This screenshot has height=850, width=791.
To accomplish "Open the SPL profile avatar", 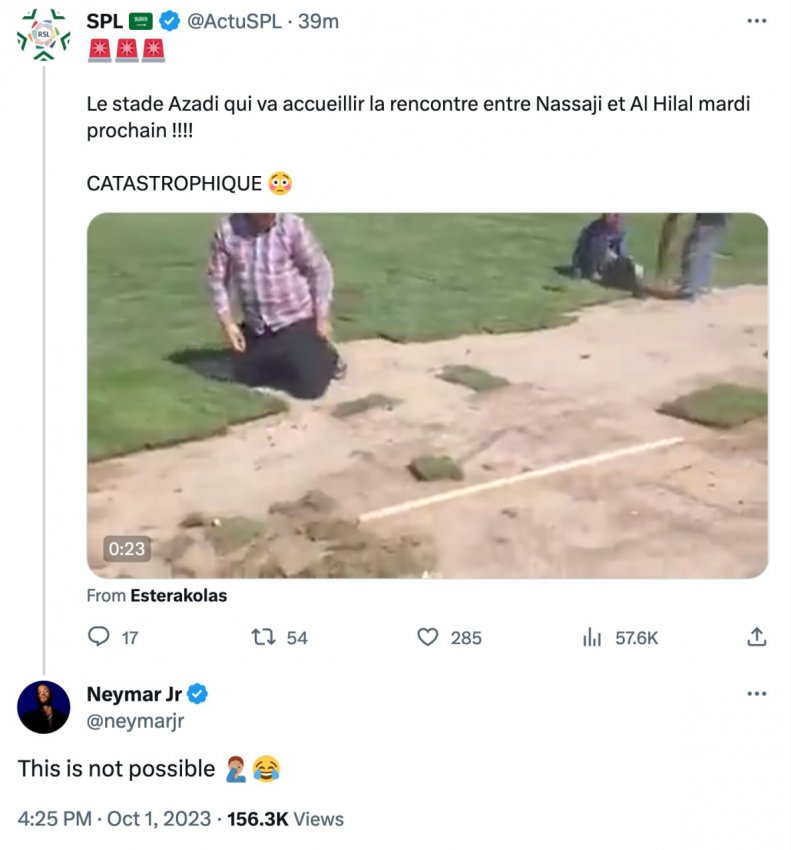I will pyautogui.click(x=44, y=35).
